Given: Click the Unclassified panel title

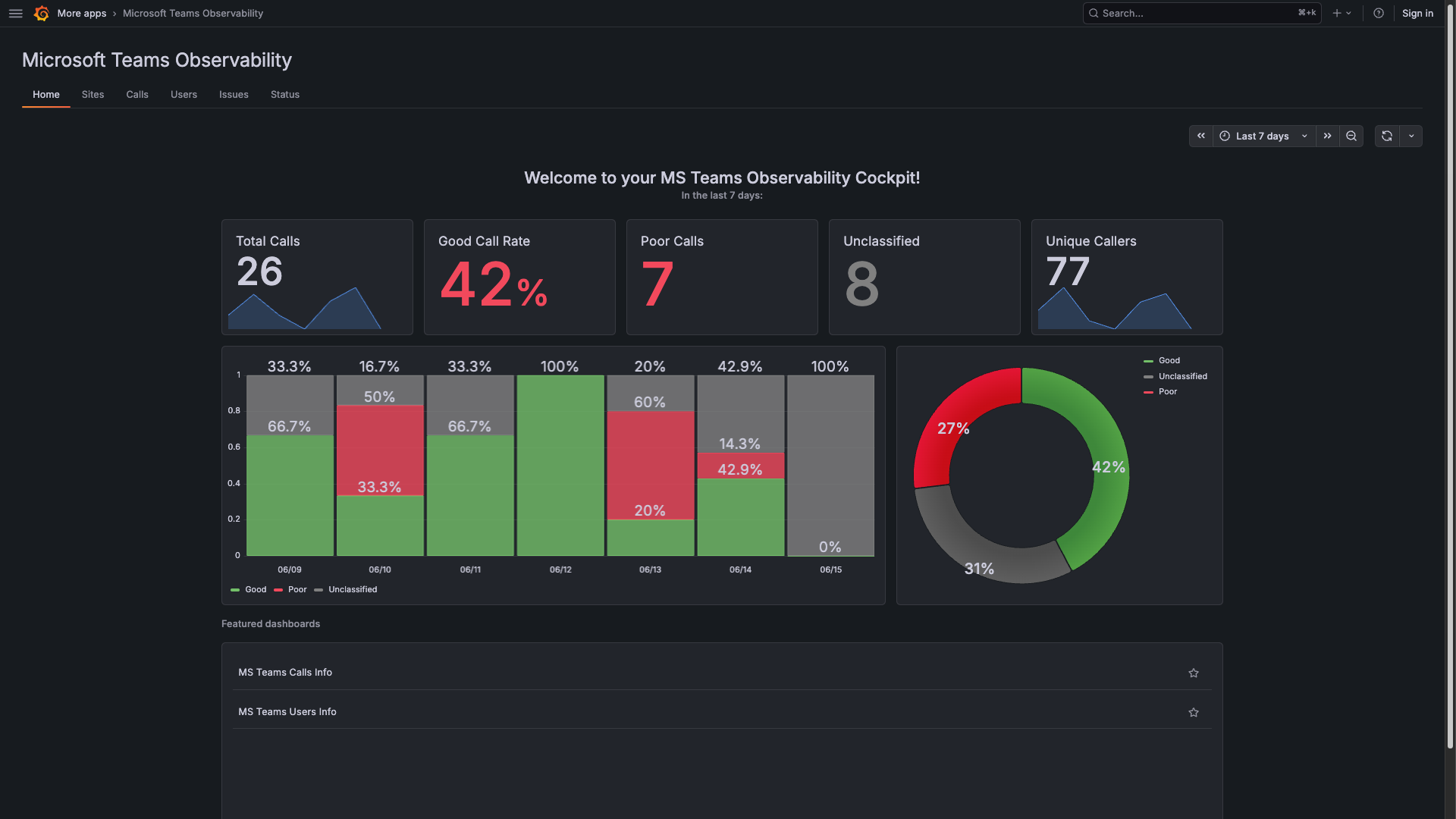Looking at the screenshot, I should 881,241.
